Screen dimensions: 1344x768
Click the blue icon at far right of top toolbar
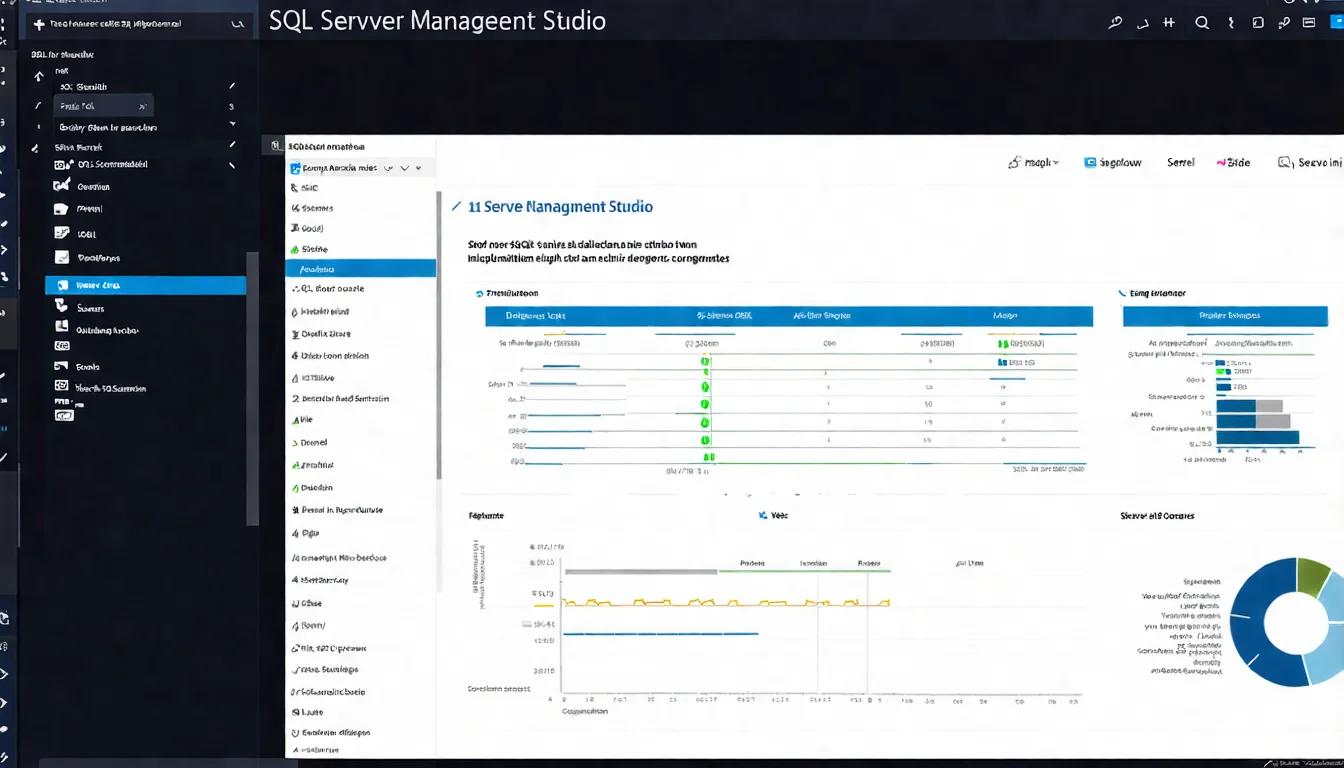[1337, 22]
